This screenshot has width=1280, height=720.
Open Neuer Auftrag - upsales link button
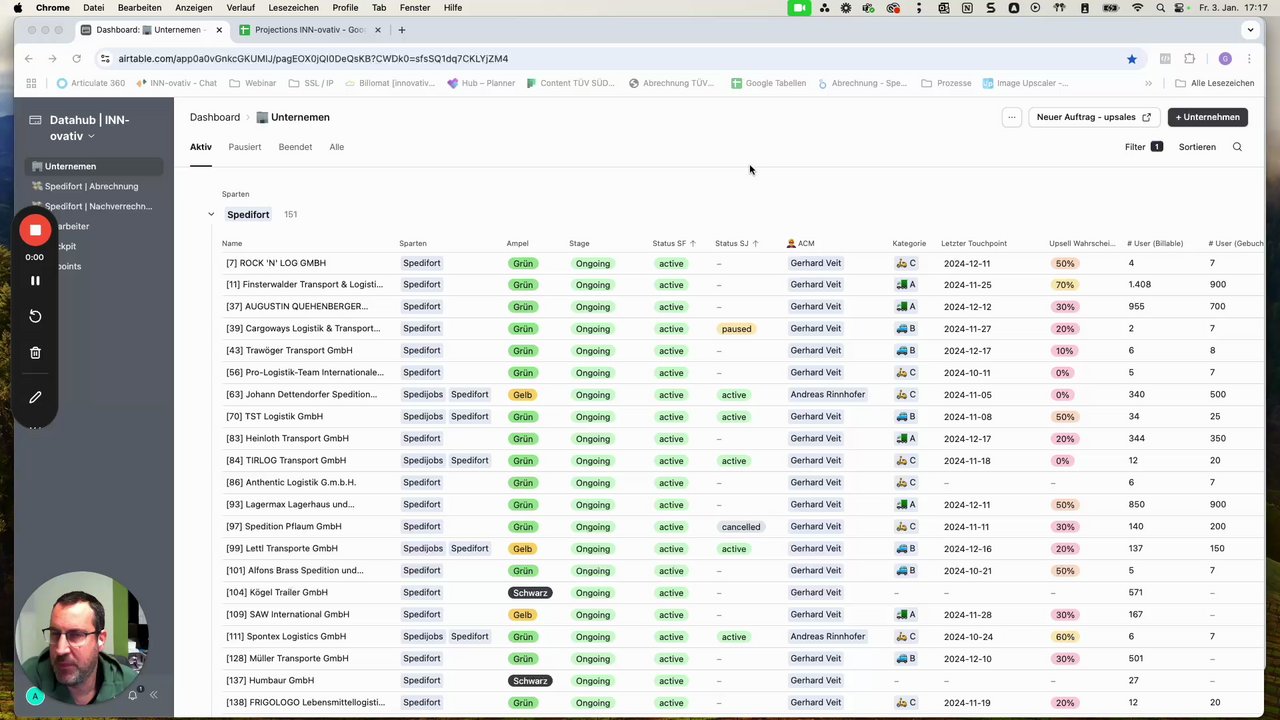pyautogui.click(x=1094, y=117)
